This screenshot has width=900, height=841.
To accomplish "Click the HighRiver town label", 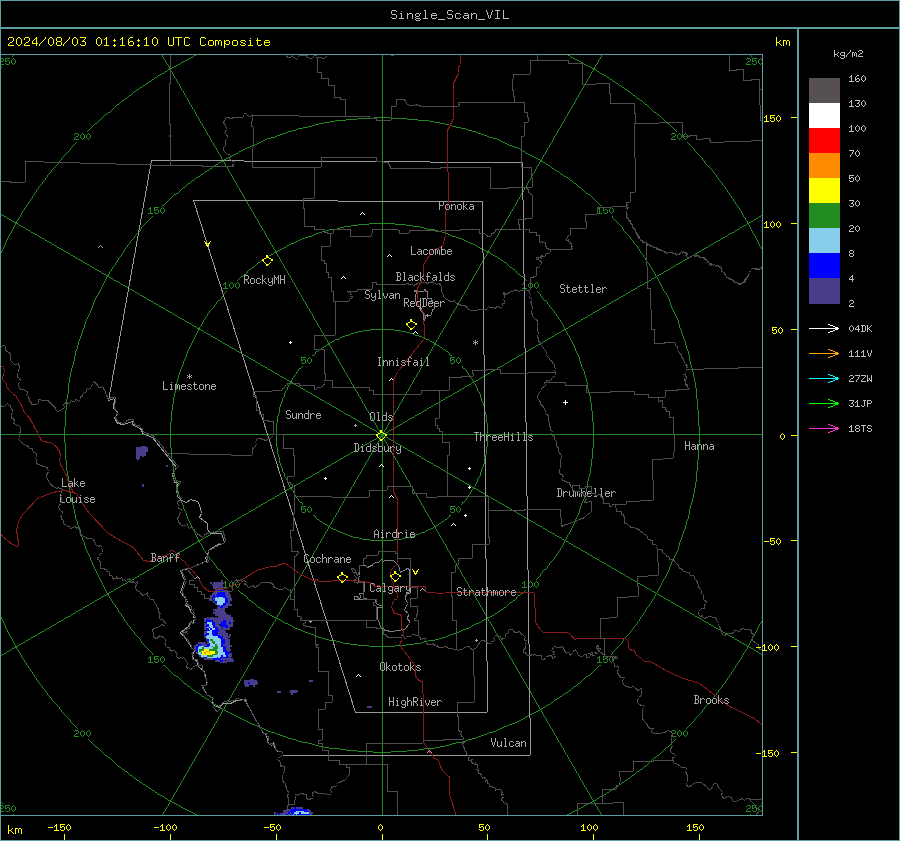I will click(x=415, y=702).
